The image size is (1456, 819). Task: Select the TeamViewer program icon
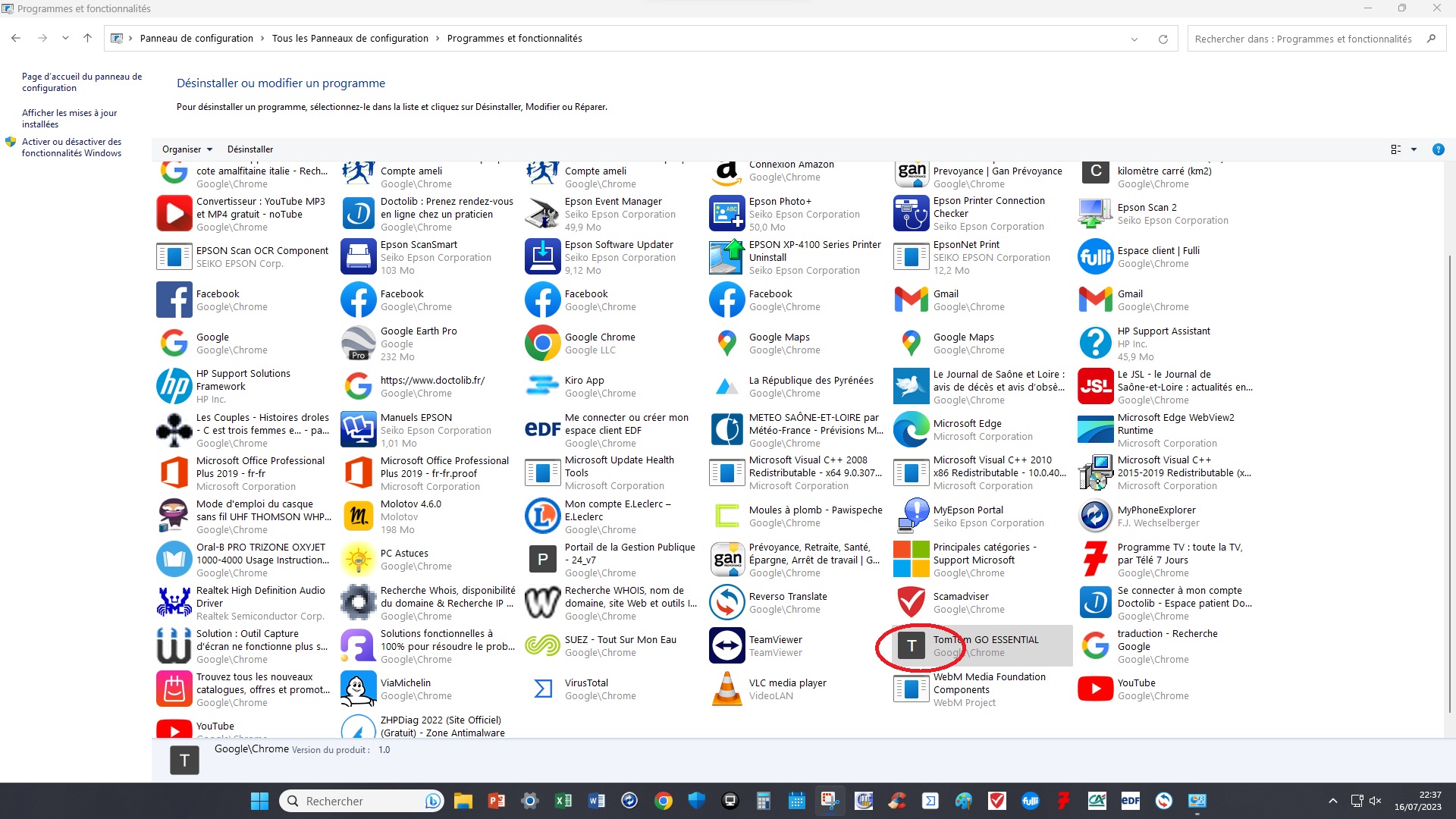point(727,646)
